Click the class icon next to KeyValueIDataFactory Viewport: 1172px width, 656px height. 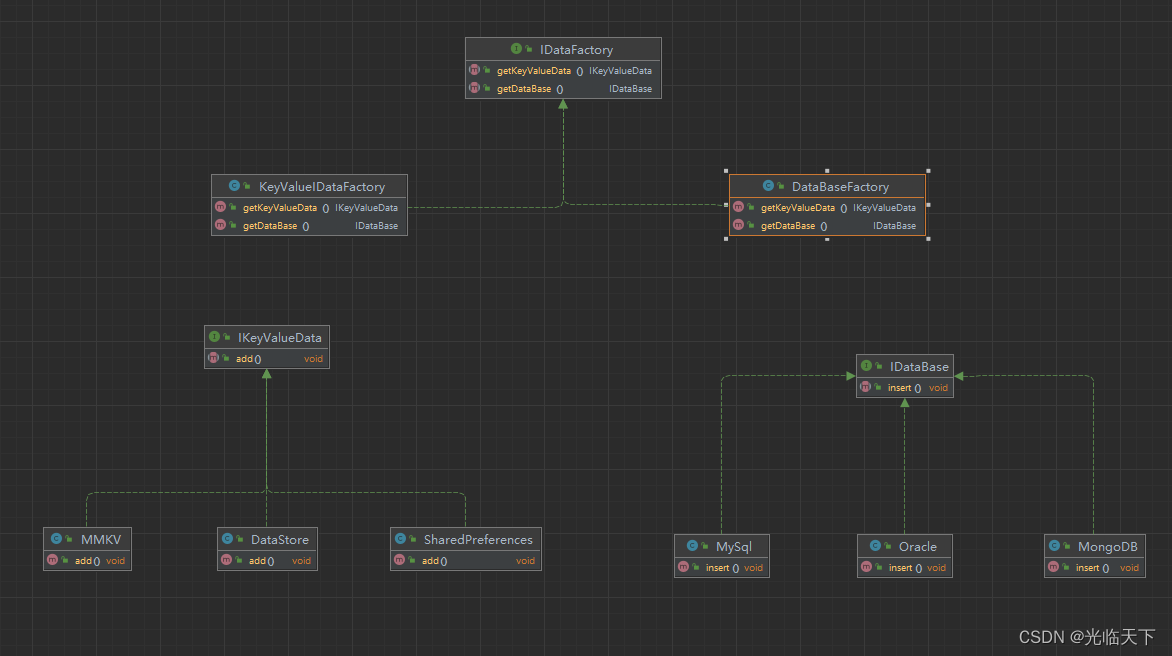point(235,186)
